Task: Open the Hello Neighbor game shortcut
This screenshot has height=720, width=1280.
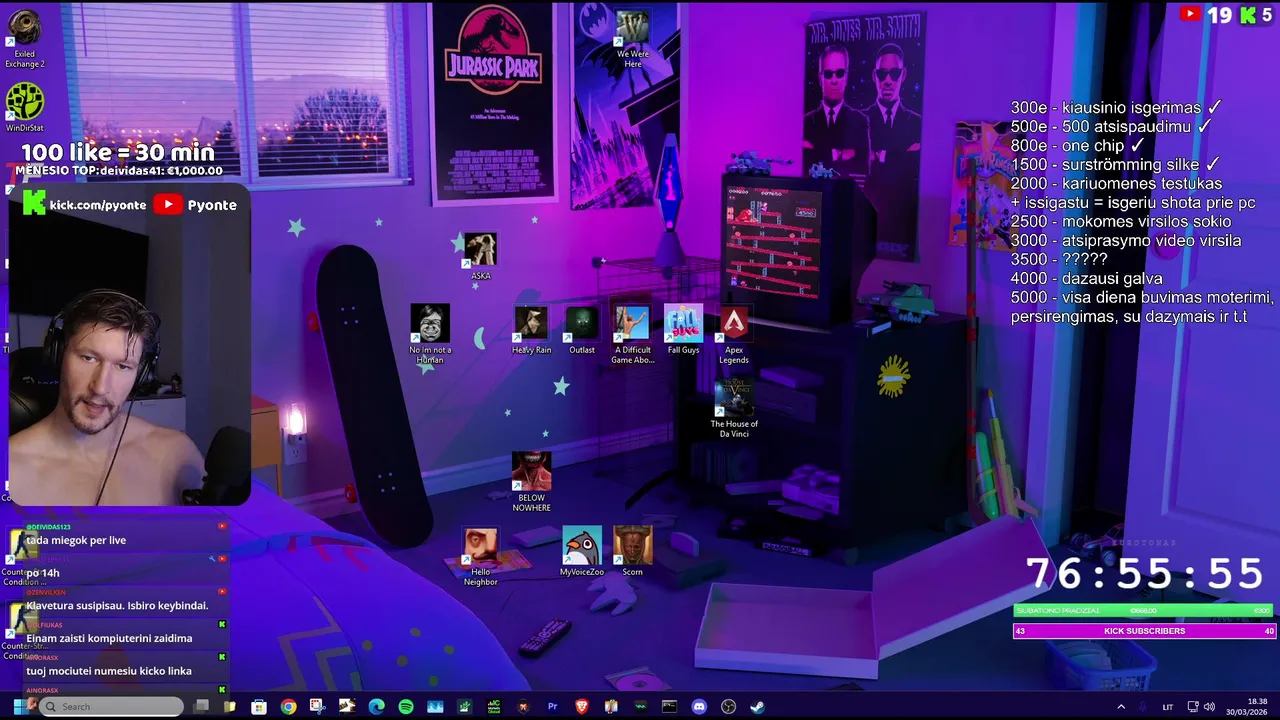Action: (480, 557)
